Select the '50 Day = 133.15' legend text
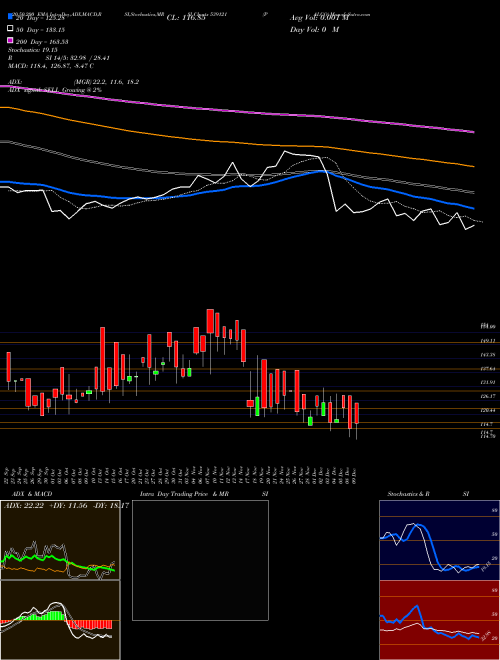The width and height of the screenshot is (500, 660). [41, 30]
